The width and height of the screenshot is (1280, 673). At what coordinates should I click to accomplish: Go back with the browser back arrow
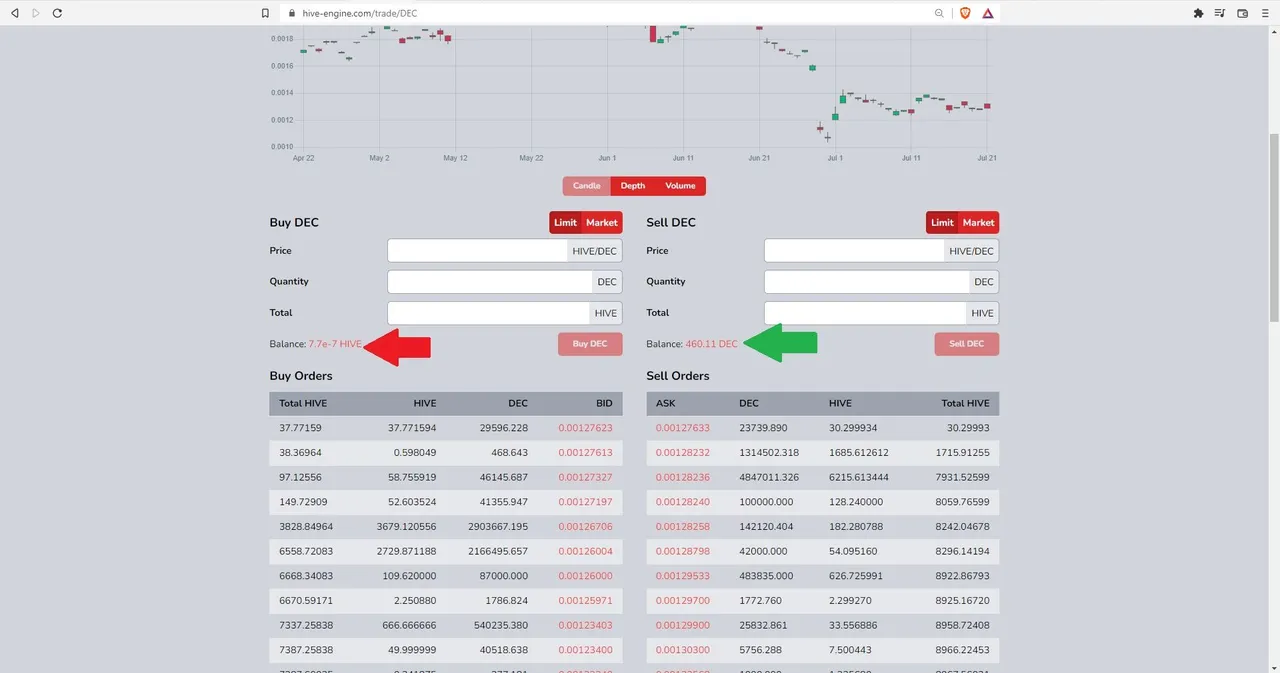pyautogui.click(x=14, y=13)
